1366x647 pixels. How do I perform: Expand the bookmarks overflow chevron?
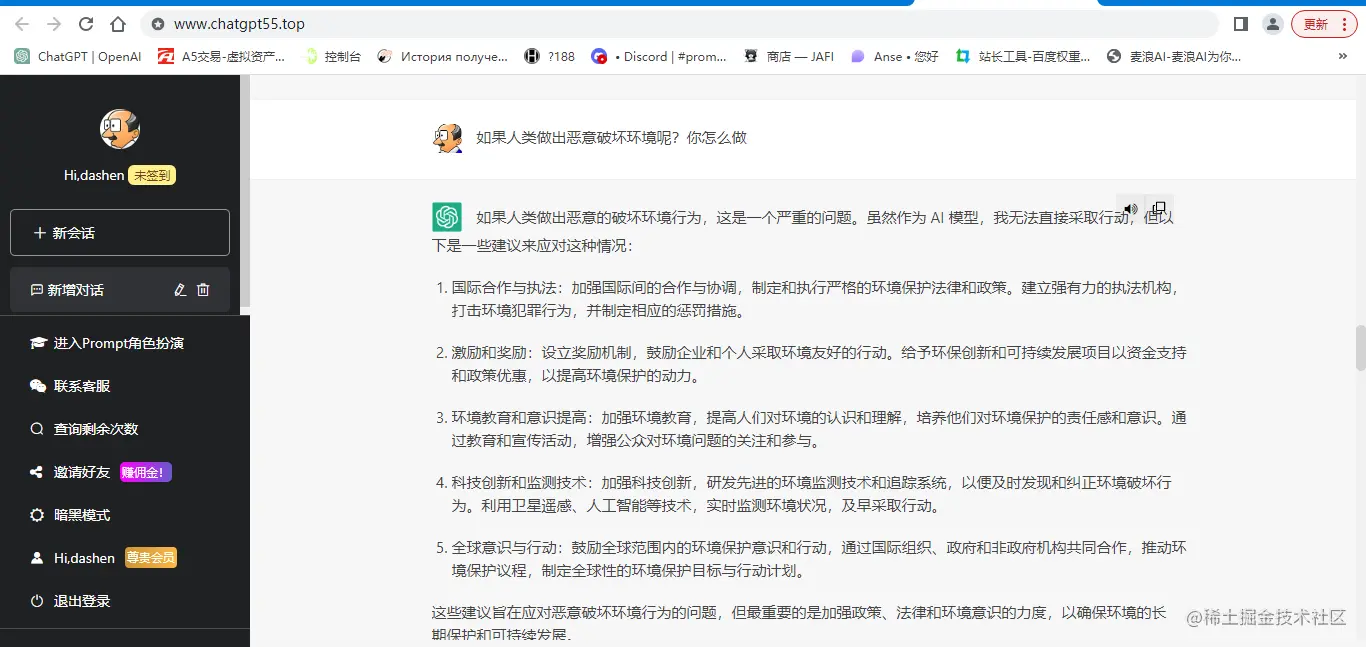[1342, 56]
